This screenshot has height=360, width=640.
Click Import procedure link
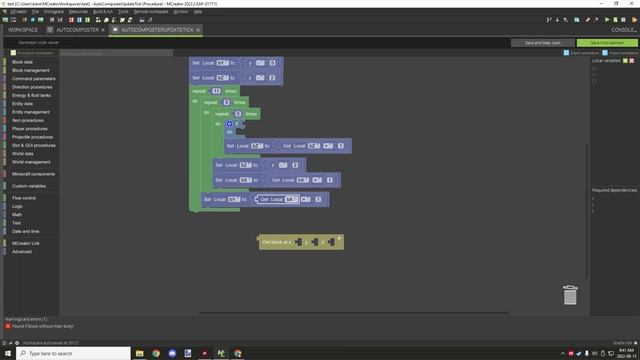pos(620,53)
